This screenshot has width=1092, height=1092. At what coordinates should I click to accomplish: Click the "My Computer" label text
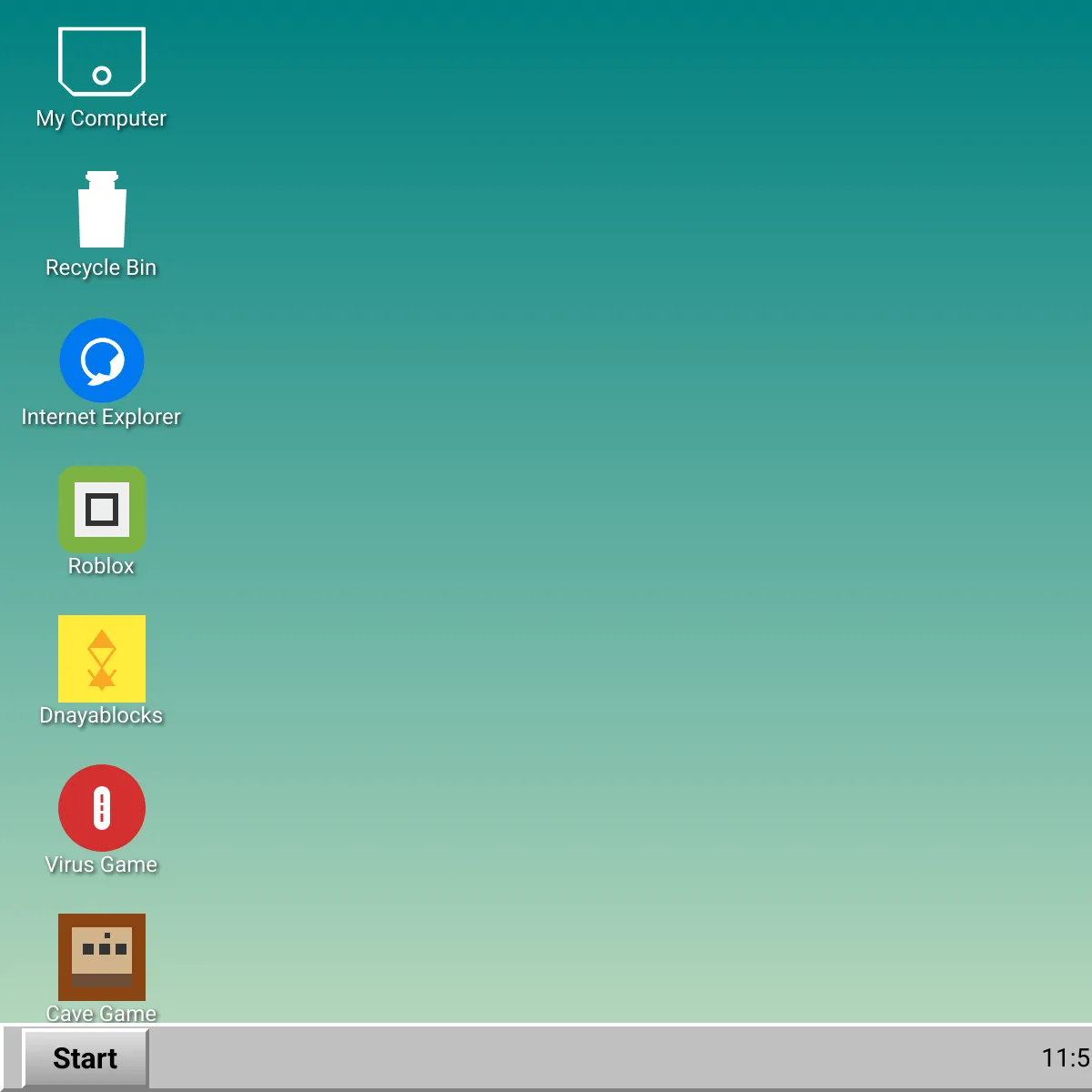[101, 118]
